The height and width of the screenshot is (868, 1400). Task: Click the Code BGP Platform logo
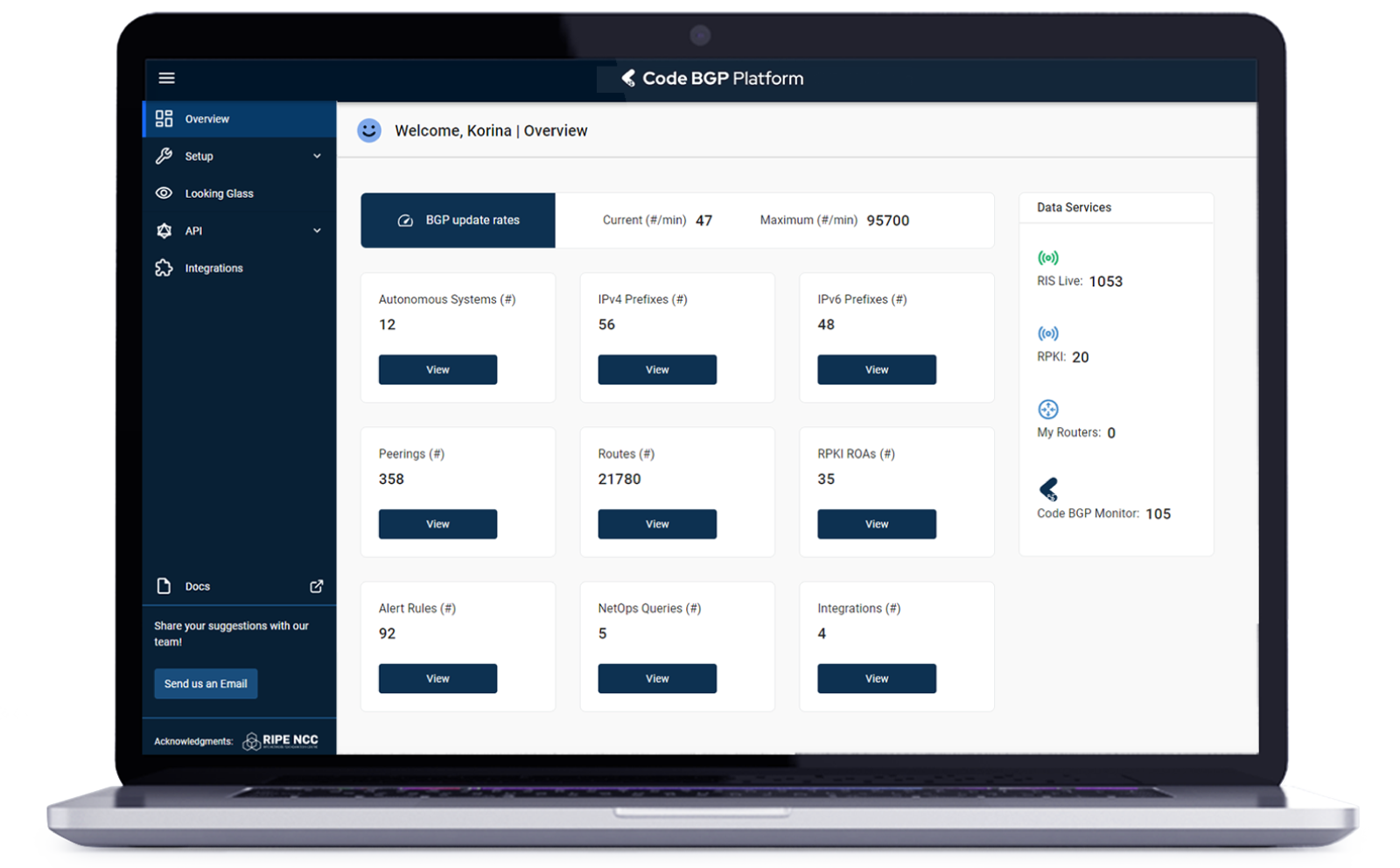tap(712, 79)
